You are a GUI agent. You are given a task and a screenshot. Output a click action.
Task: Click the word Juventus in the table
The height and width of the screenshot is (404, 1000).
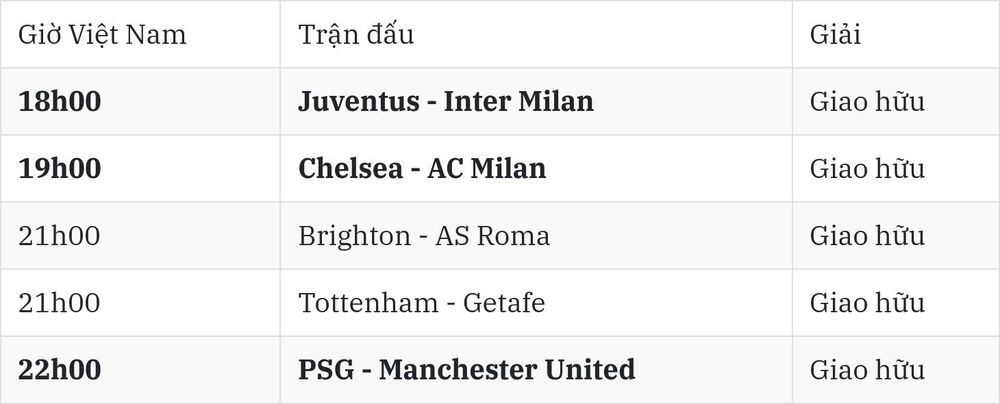[x=358, y=101]
